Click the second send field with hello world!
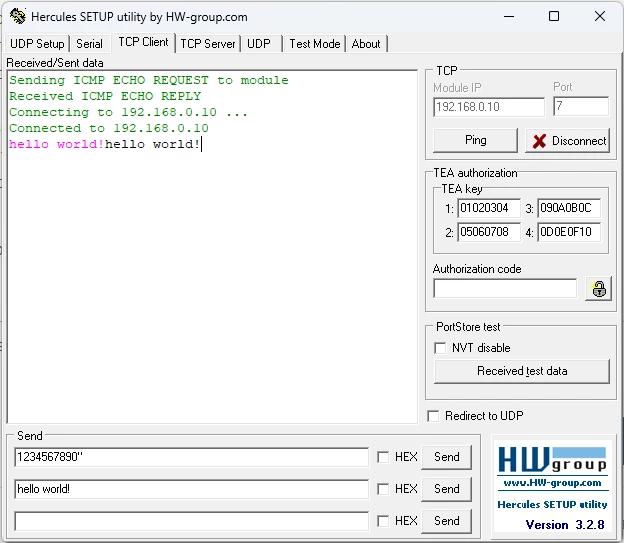Viewport: 624px width, 543px height. 191,489
